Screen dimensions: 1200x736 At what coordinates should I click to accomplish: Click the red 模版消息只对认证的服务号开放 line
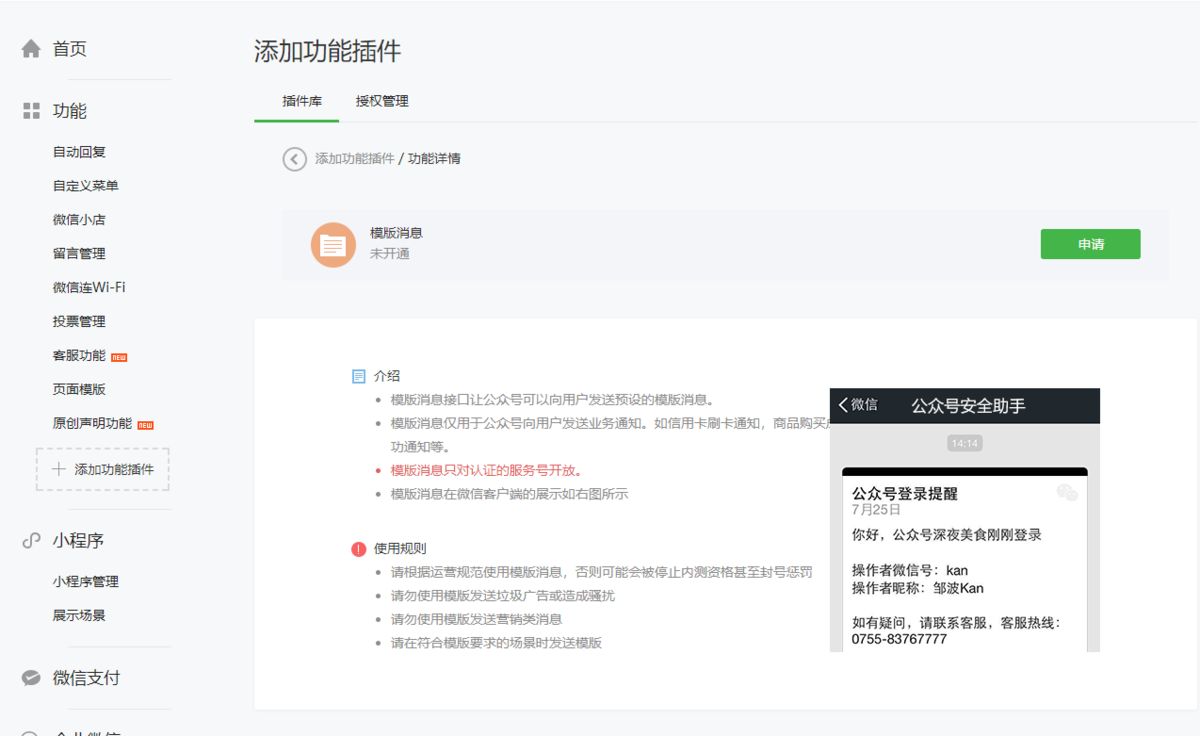[x=486, y=470]
